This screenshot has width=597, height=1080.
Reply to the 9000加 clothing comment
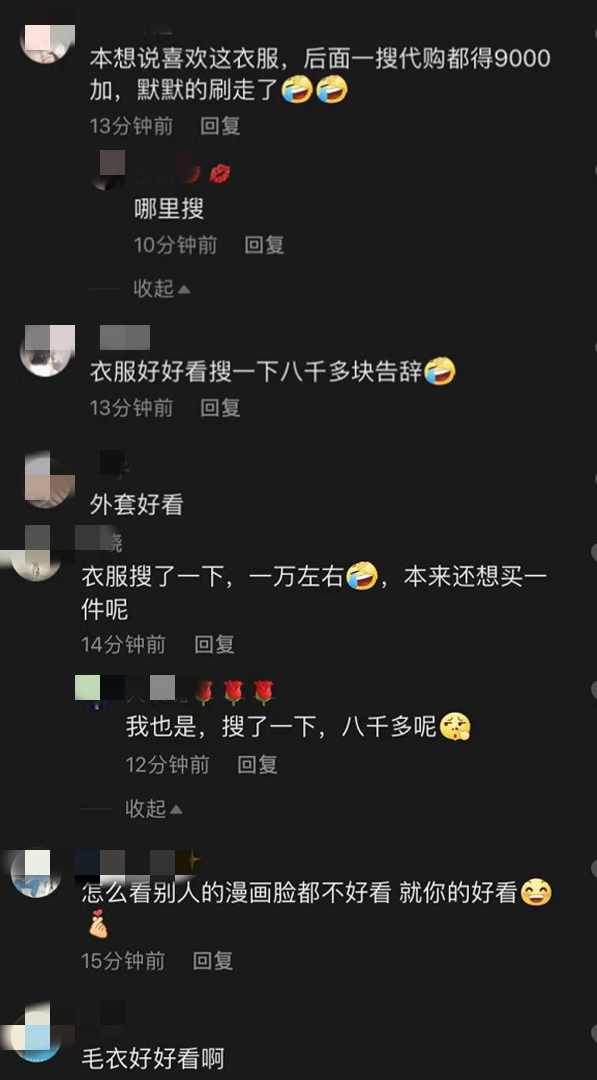[220, 126]
